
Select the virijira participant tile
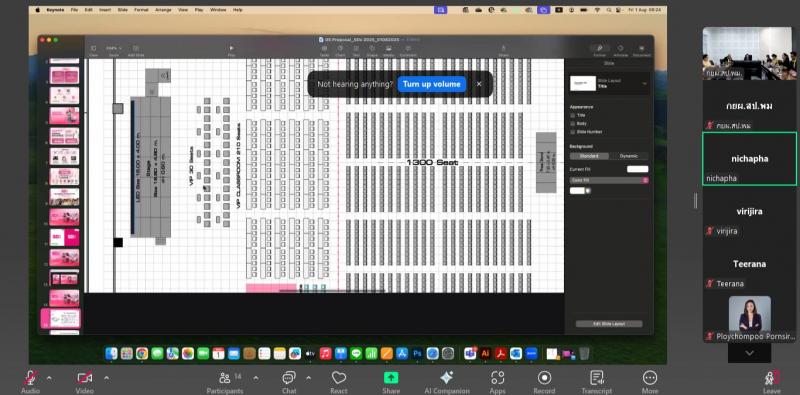pyautogui.click(x=749, y=211)
